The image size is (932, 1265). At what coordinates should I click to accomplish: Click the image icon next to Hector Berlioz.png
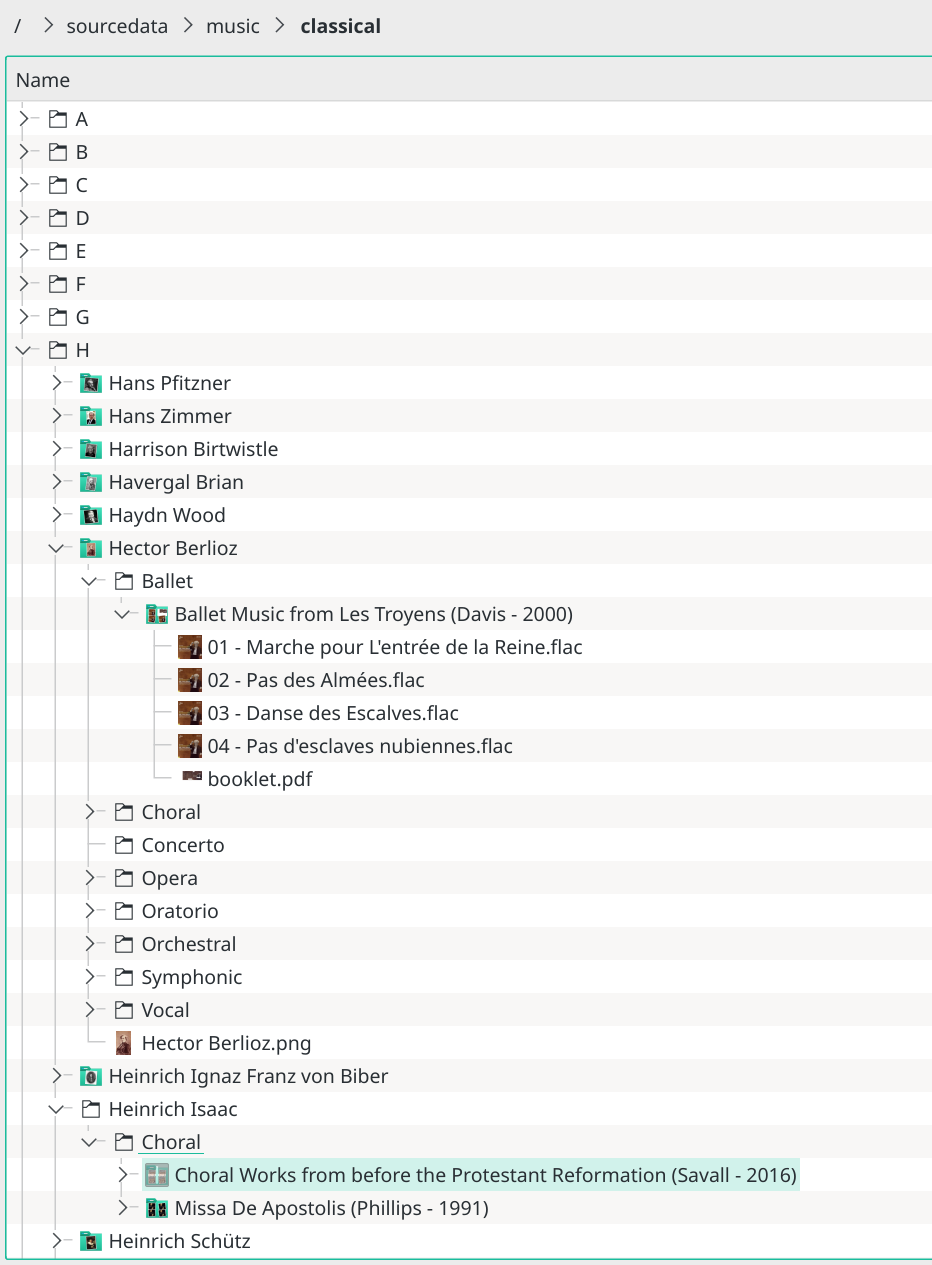pyautogui.click(x=122, y=1042)
